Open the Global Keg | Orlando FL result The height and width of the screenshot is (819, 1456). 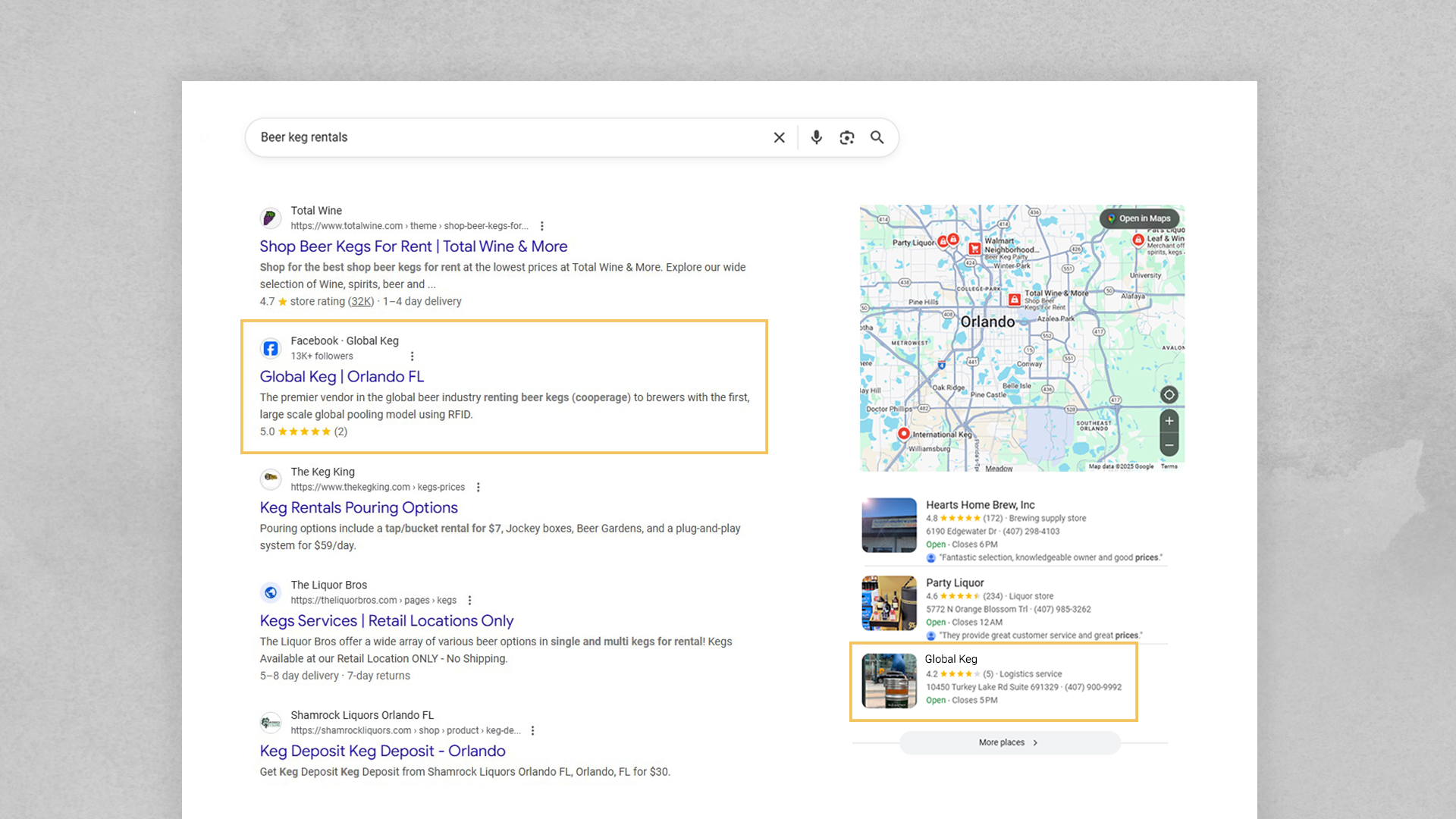(341, 376)
